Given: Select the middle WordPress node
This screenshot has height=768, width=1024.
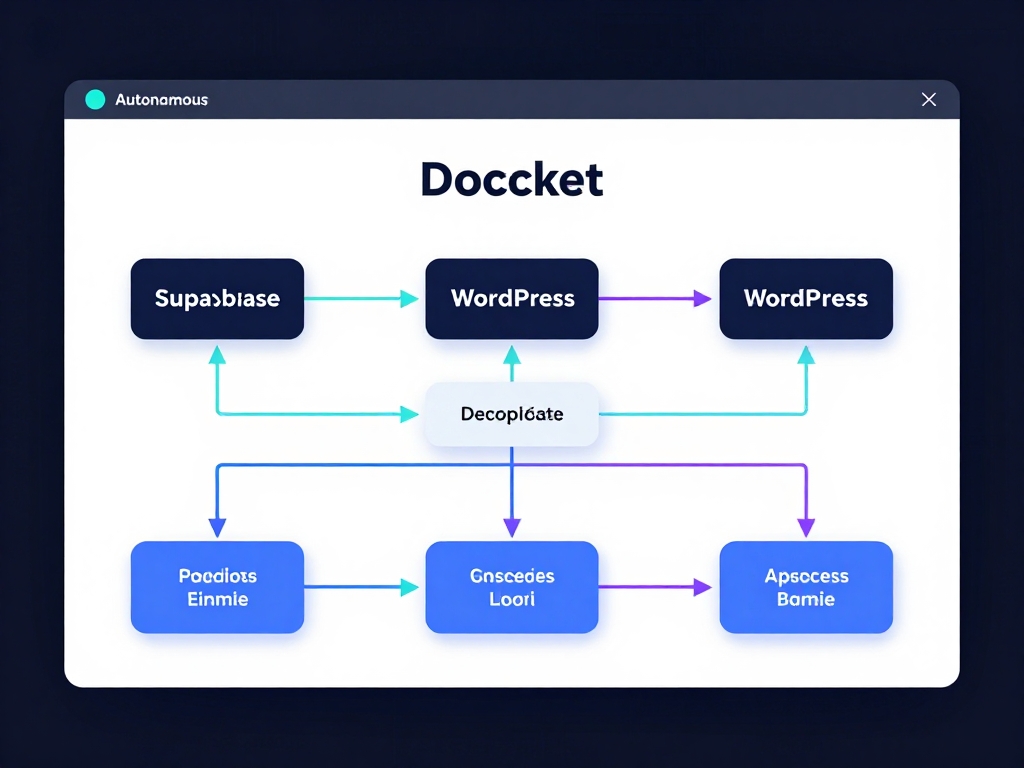Looking at the screenshot, I should click(x=511, y=298).
